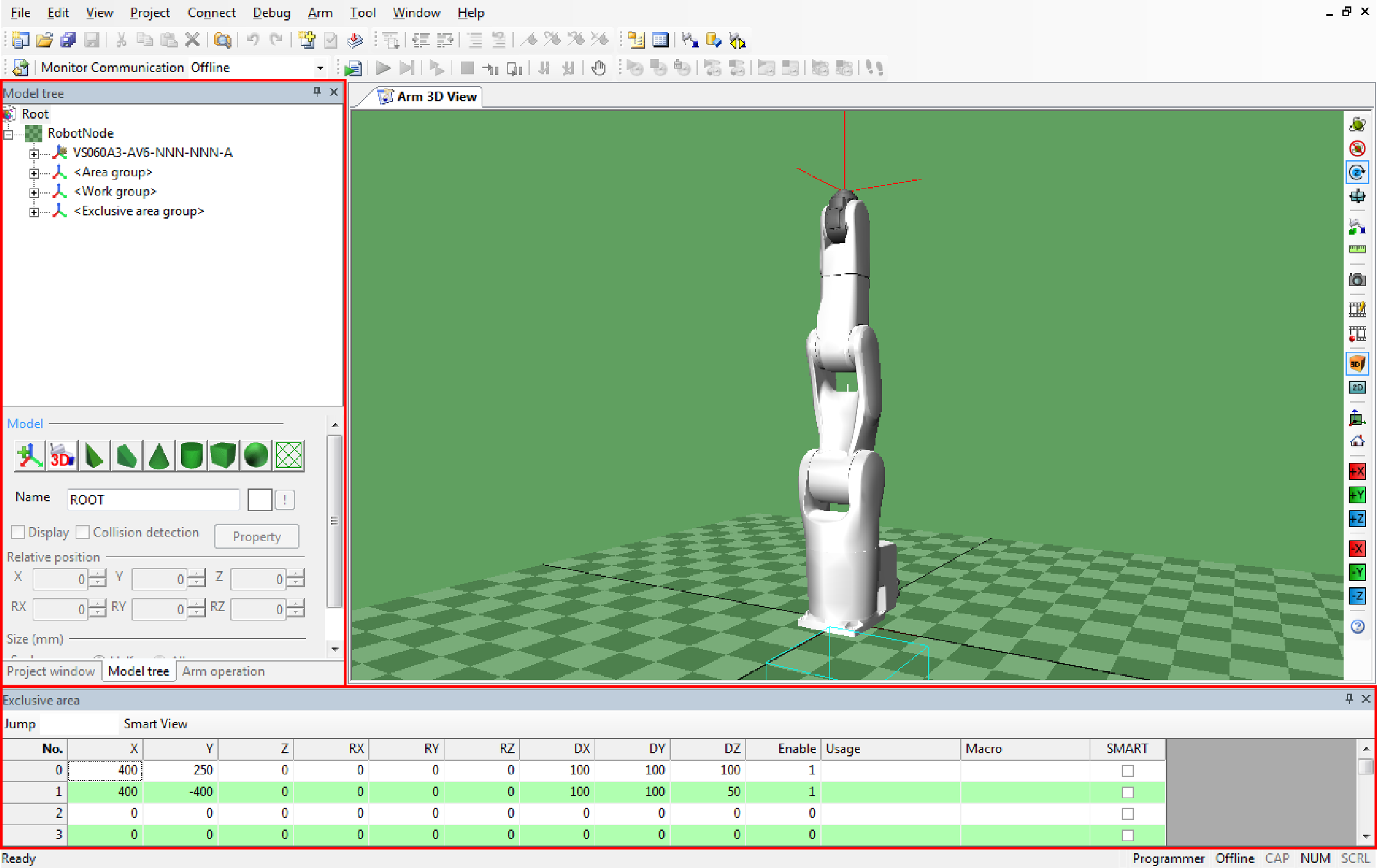1377x868 pixels.
Task: Enable the Display checkbox
Action: click(19, 532)
